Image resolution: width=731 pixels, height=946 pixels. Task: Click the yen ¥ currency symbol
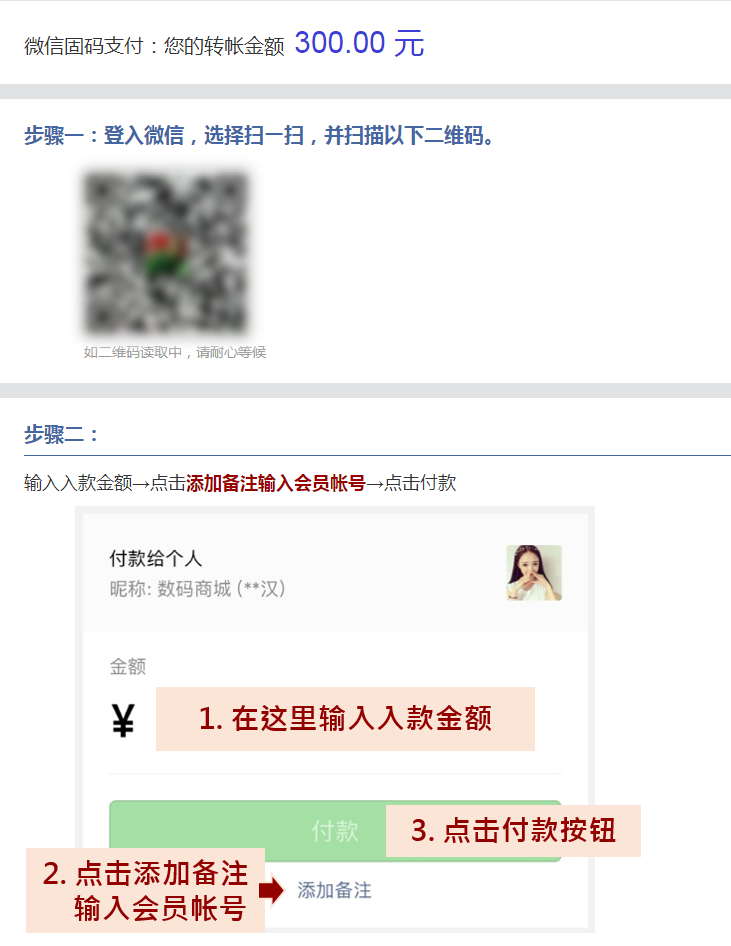pyautogui.click(x=123, y=720)
